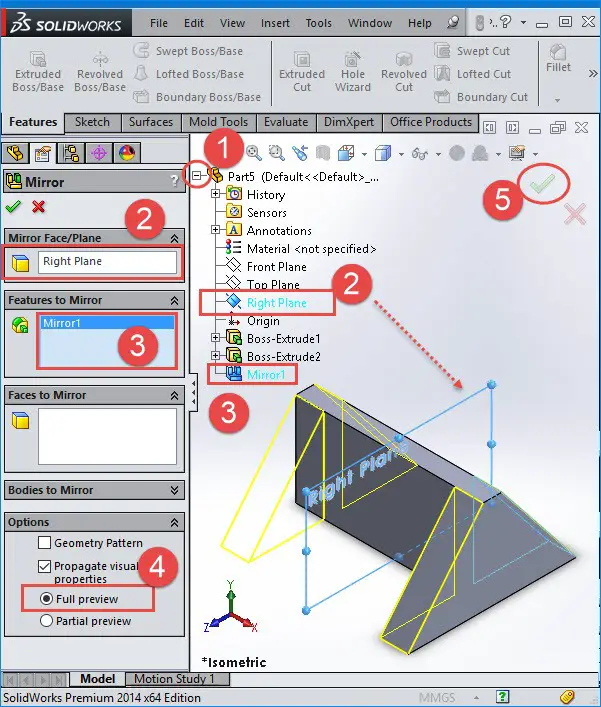Expand the Boss-Extrude1 feature node

point(216,338)
